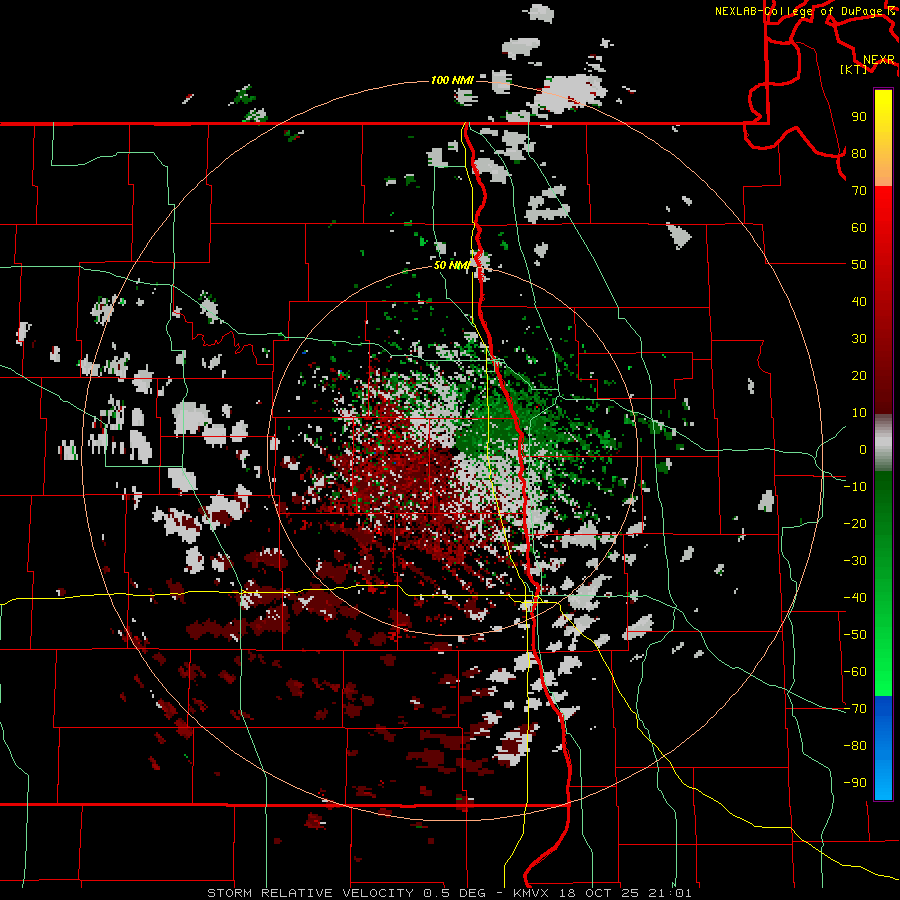Screen dimensions: 900x900
Task: Click the -80 value on velocity scale
Action: pos(855,746)
